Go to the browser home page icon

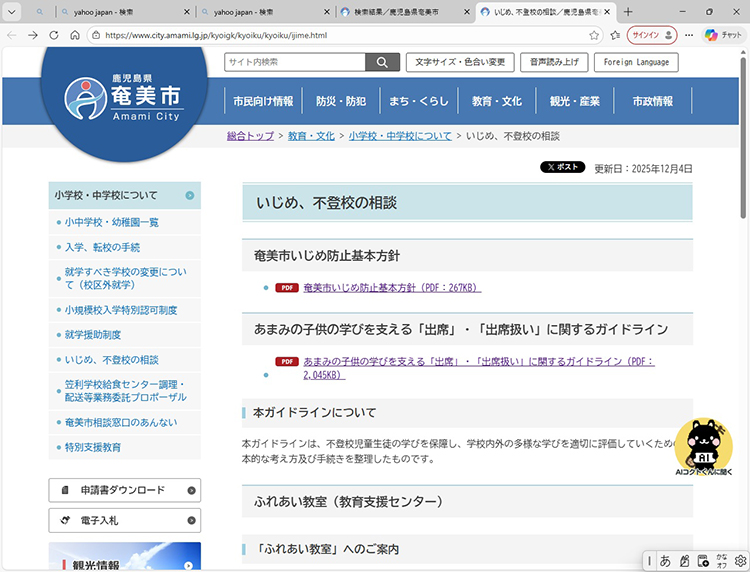75,35
